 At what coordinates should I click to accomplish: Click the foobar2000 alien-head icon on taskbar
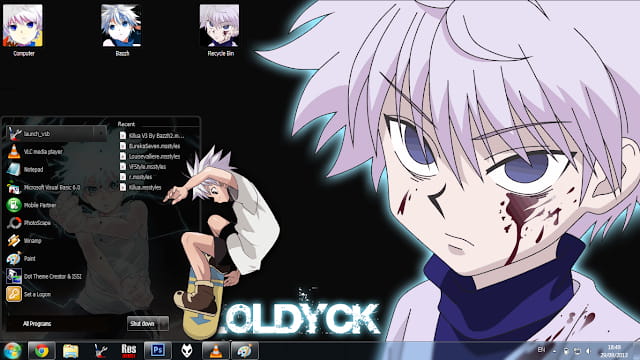187,351
